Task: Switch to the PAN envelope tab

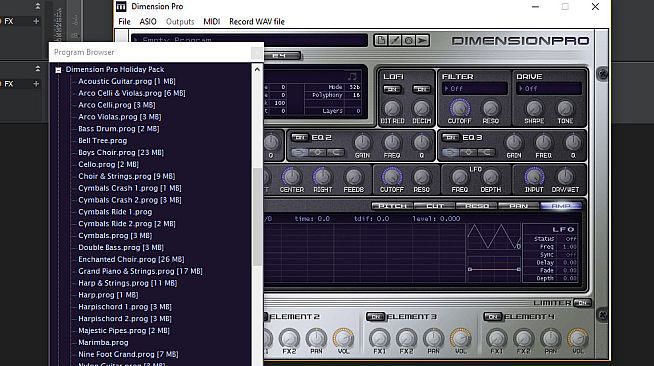Action: pos(519,206)
